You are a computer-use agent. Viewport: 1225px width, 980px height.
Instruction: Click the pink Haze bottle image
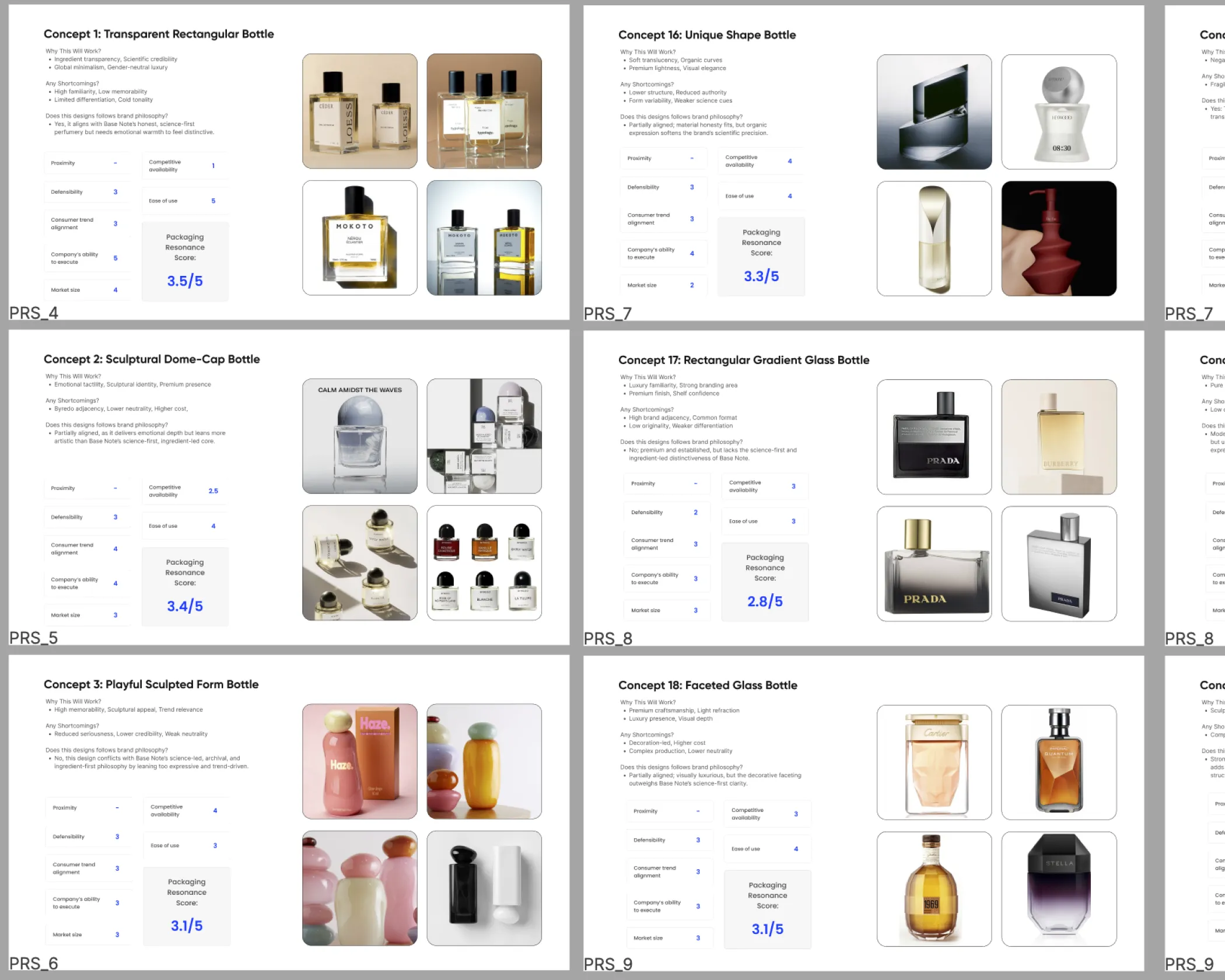360,761
